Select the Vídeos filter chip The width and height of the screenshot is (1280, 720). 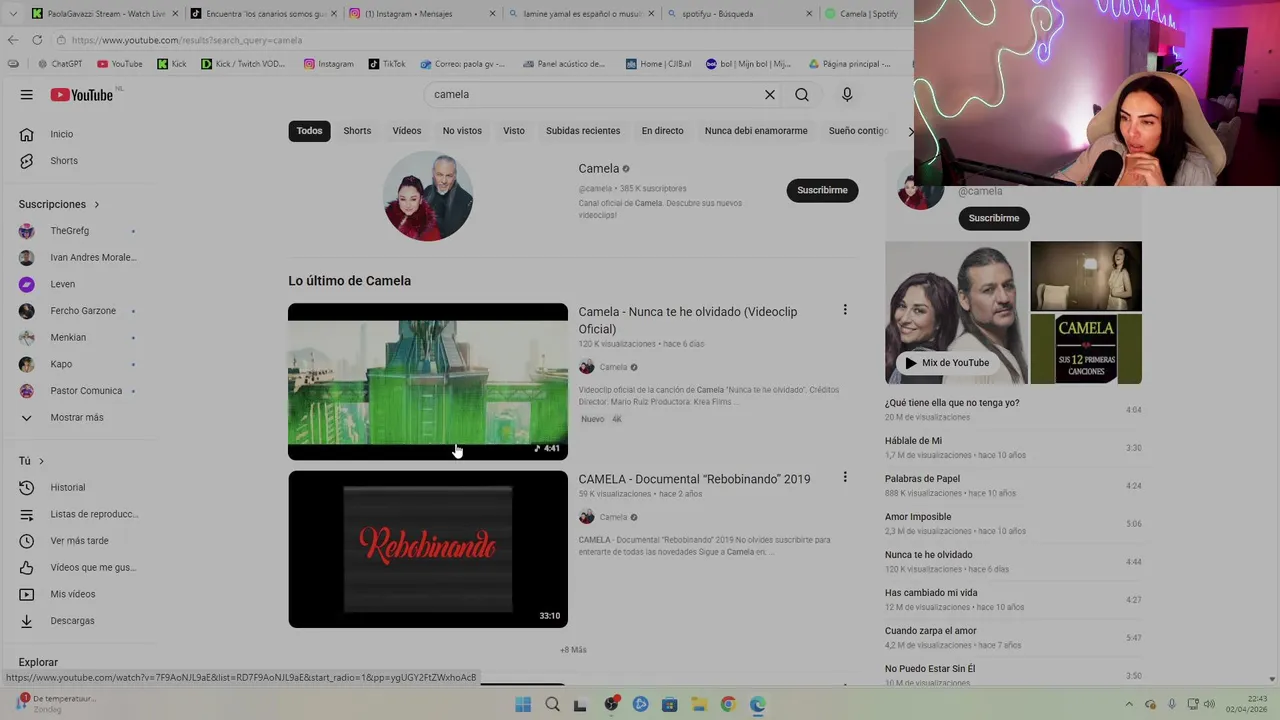click(x=407, y=131)
